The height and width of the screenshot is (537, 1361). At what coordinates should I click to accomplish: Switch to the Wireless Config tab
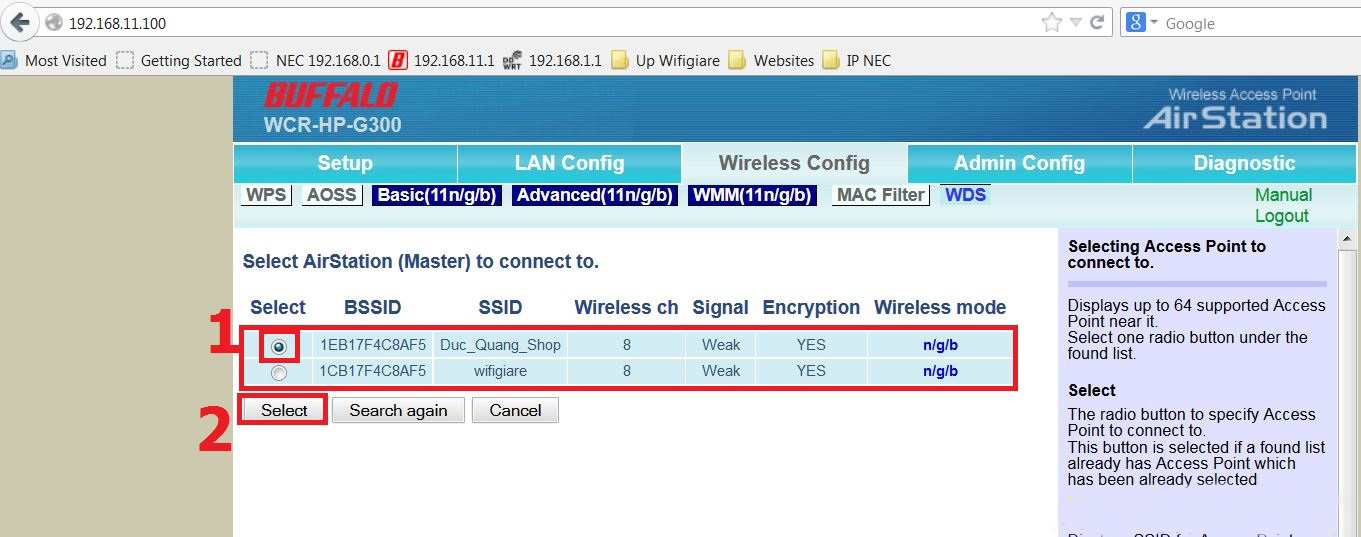(x=794, y=163)
